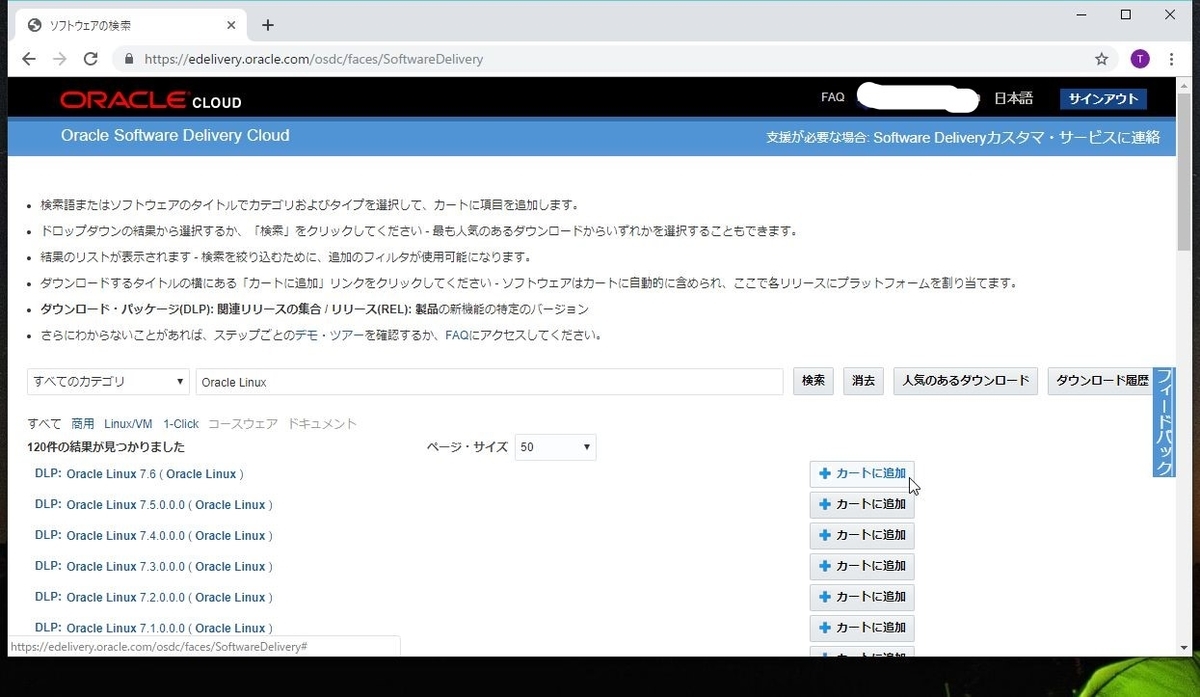1200x697 pixels.
Task: Open 人気のあるダウンロード popular downloads
Action: [964, 381]
